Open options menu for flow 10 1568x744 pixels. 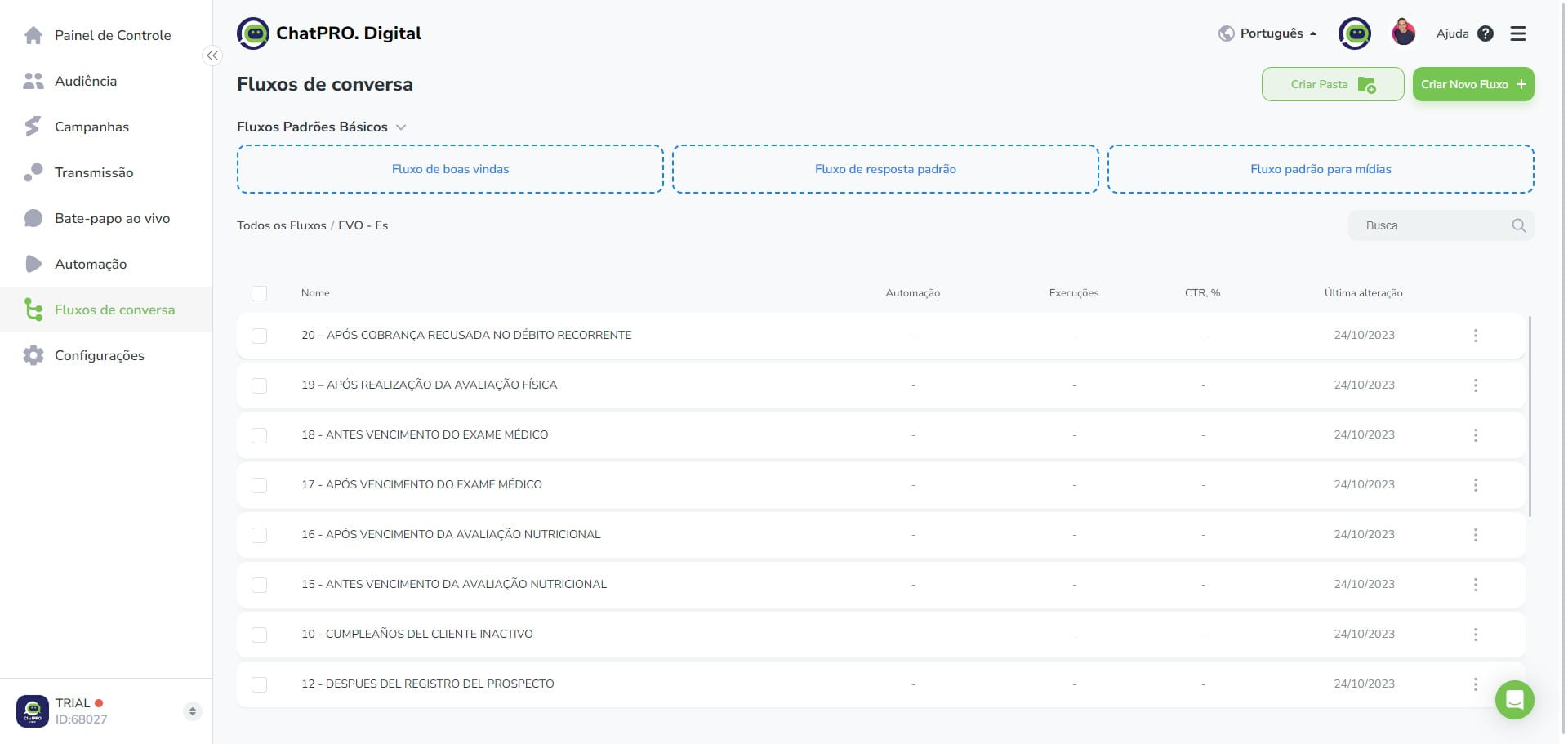point(1476,635)
